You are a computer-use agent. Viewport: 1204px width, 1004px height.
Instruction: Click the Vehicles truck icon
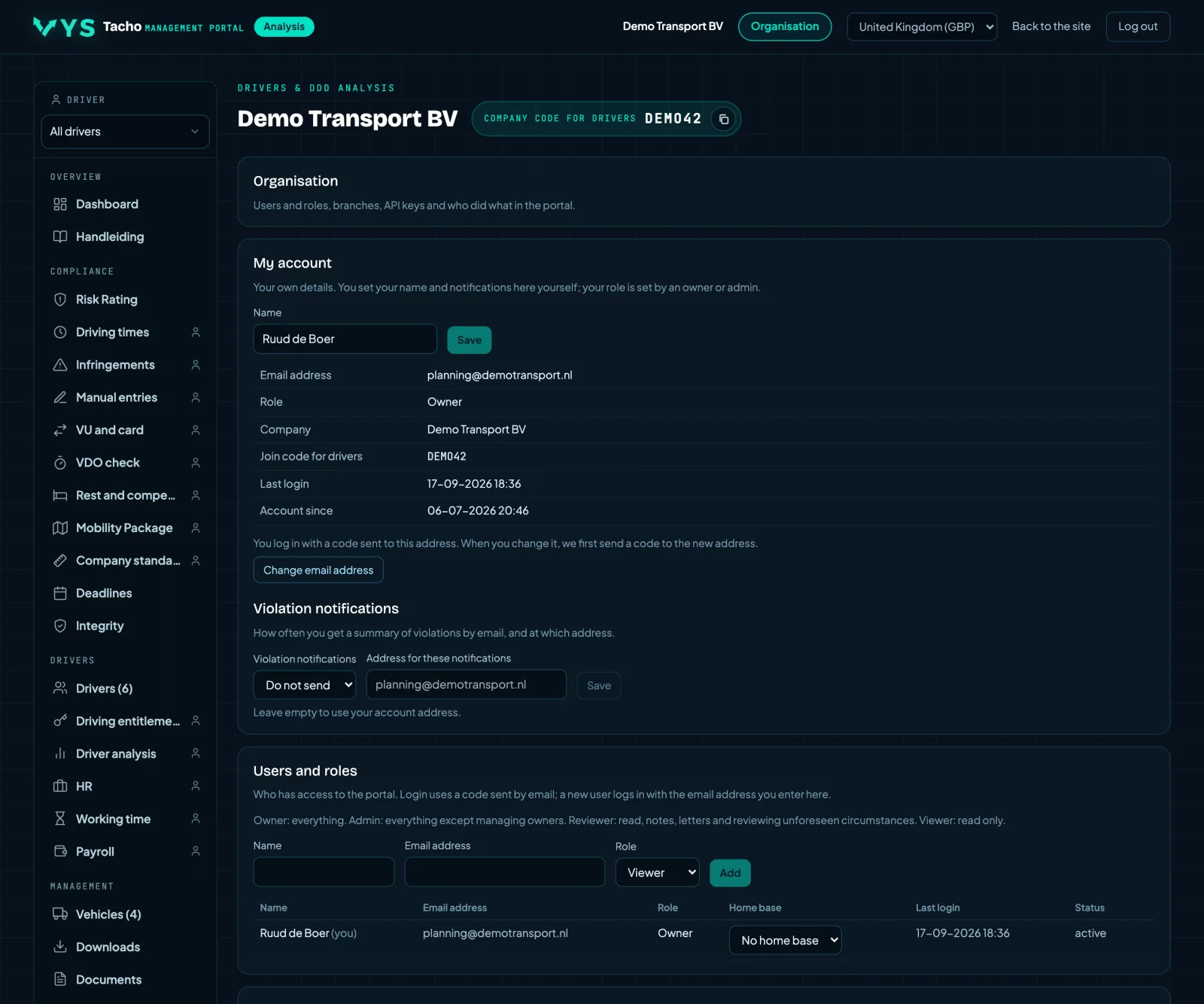60,914
